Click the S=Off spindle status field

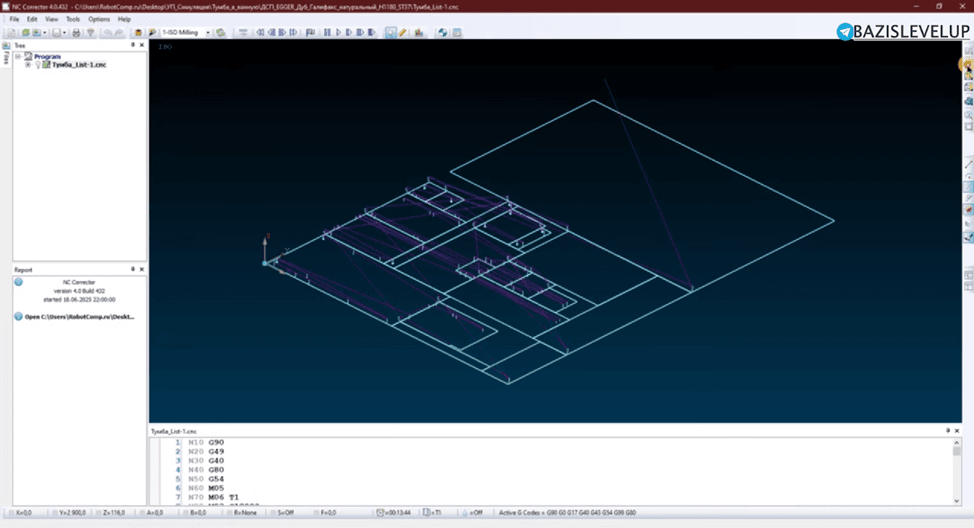point(283,513)
